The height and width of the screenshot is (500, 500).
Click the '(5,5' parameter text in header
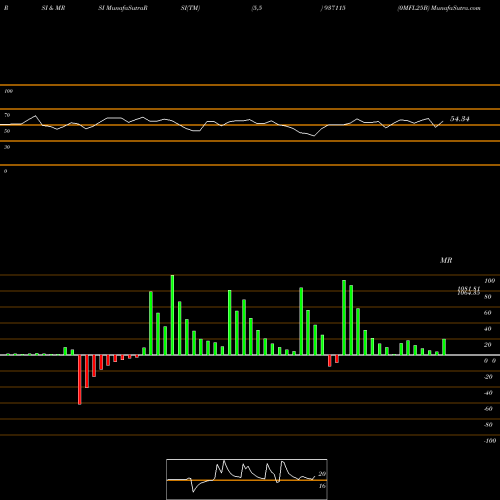(257, 8)
